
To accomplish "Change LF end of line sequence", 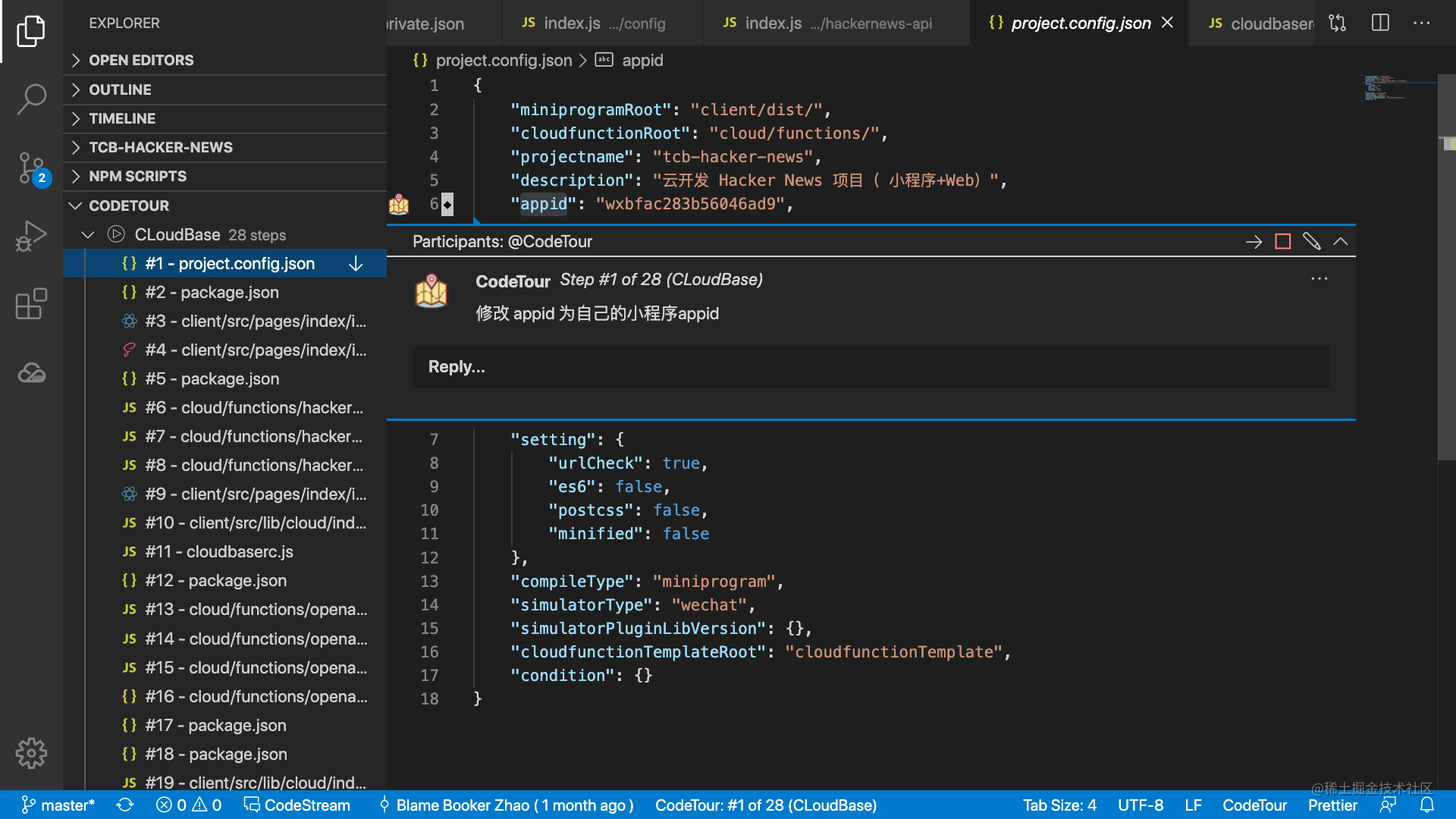I will pyautogui.click(x=1193, y=805).
